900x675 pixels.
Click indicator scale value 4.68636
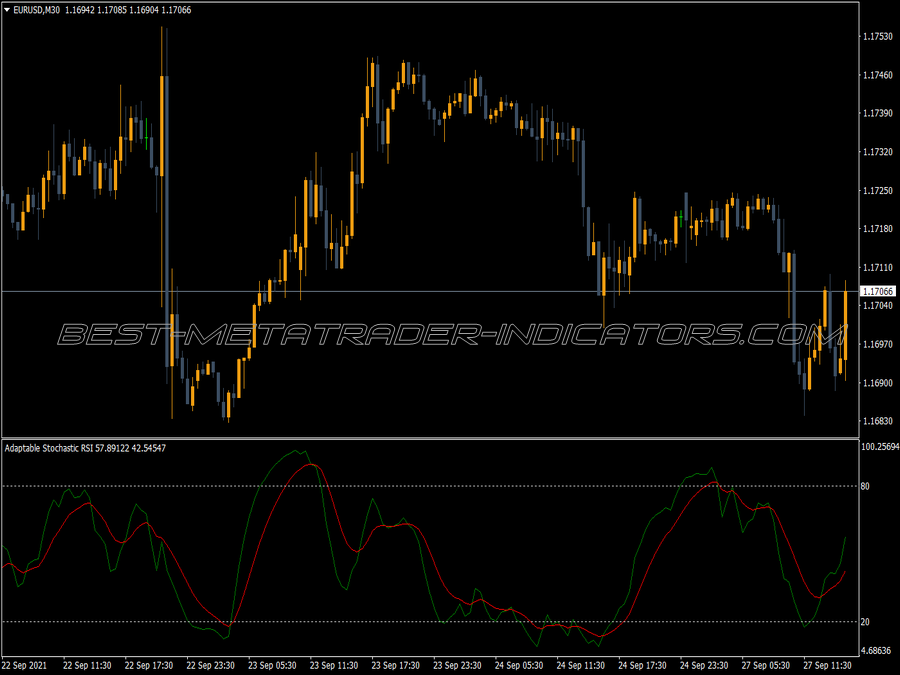(x=876, y=650)
